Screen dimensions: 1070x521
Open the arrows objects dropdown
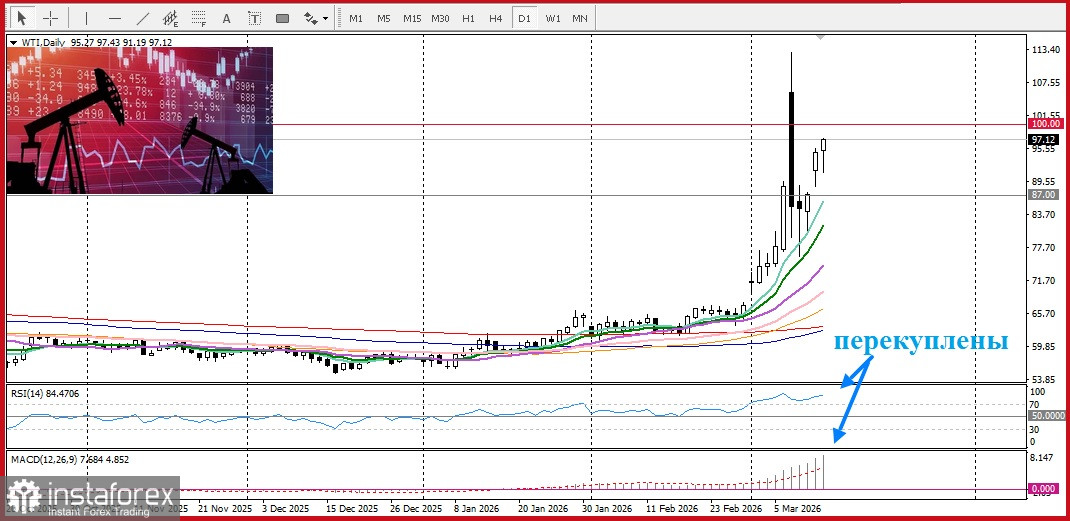tap(315, 18)
